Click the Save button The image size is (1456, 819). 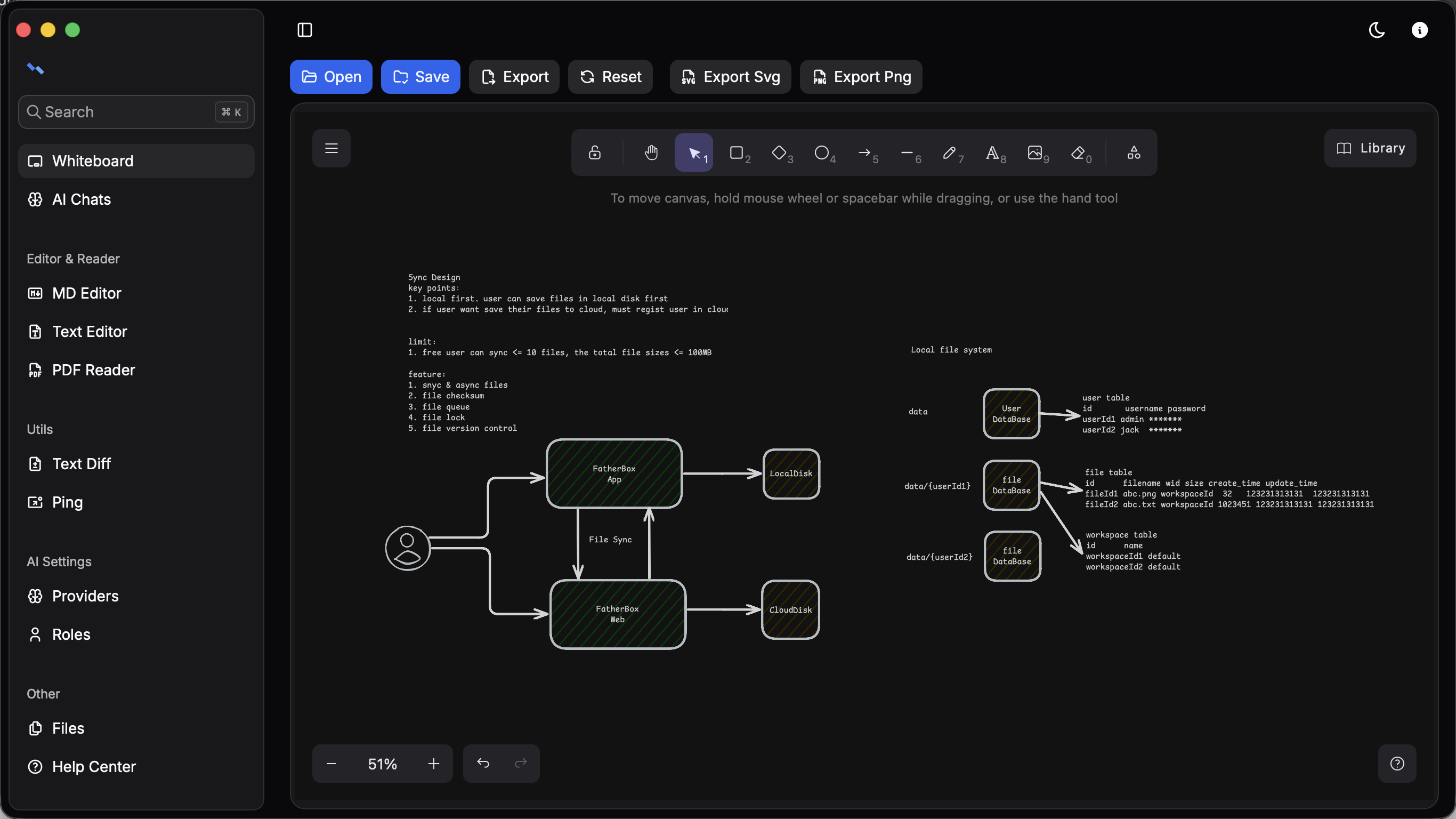(420, 77)
